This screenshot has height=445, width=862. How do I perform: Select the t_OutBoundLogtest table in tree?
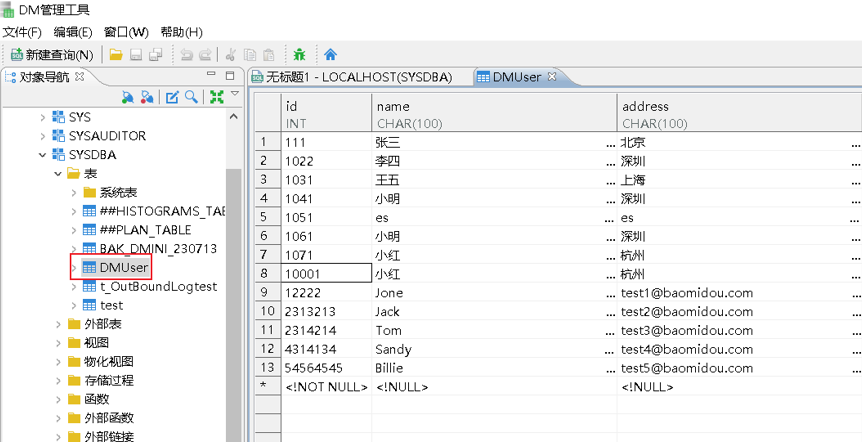pyautogui.click(x=158, y=287)
